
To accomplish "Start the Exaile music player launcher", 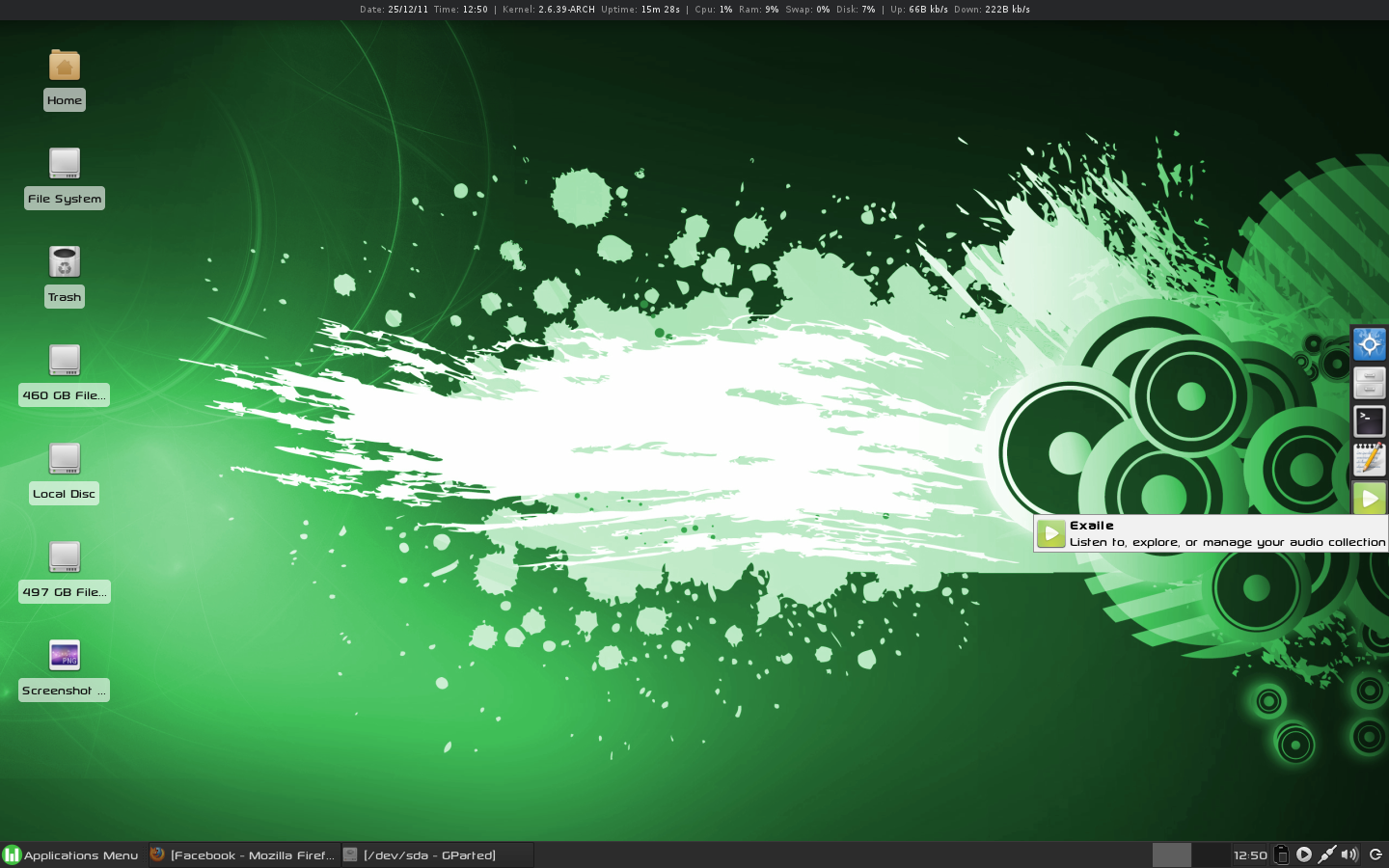I will (x=1369, y=499).
